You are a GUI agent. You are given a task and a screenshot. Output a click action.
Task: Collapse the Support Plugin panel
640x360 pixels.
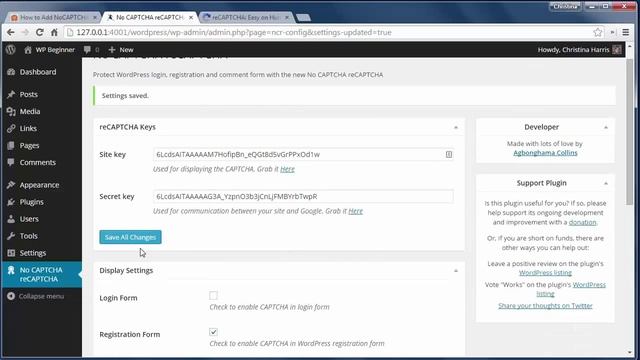(606, 183)
